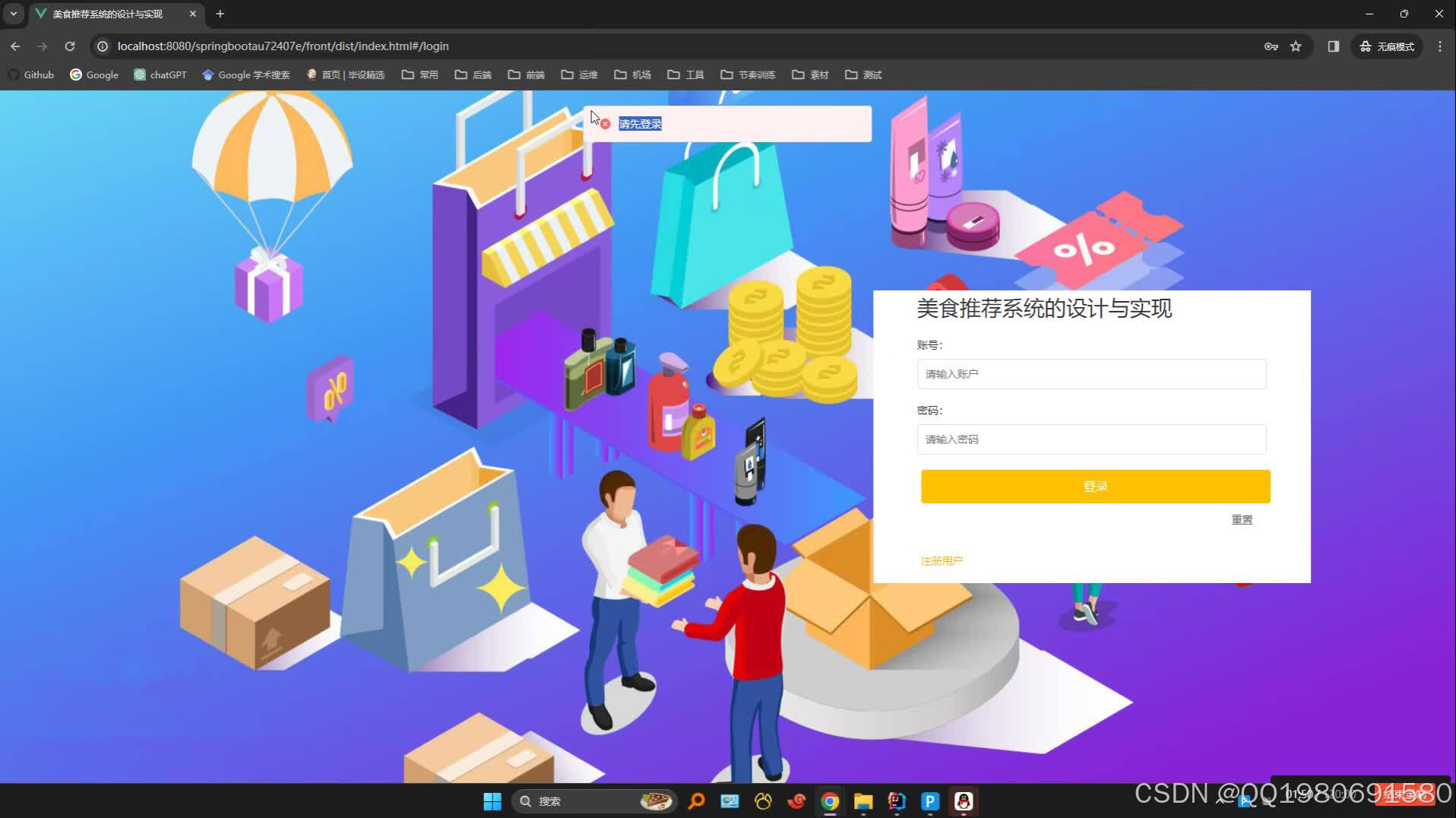Launch QQ from the taskbar
Viewport: 1456px width, 818px height.
coord(963,801)
